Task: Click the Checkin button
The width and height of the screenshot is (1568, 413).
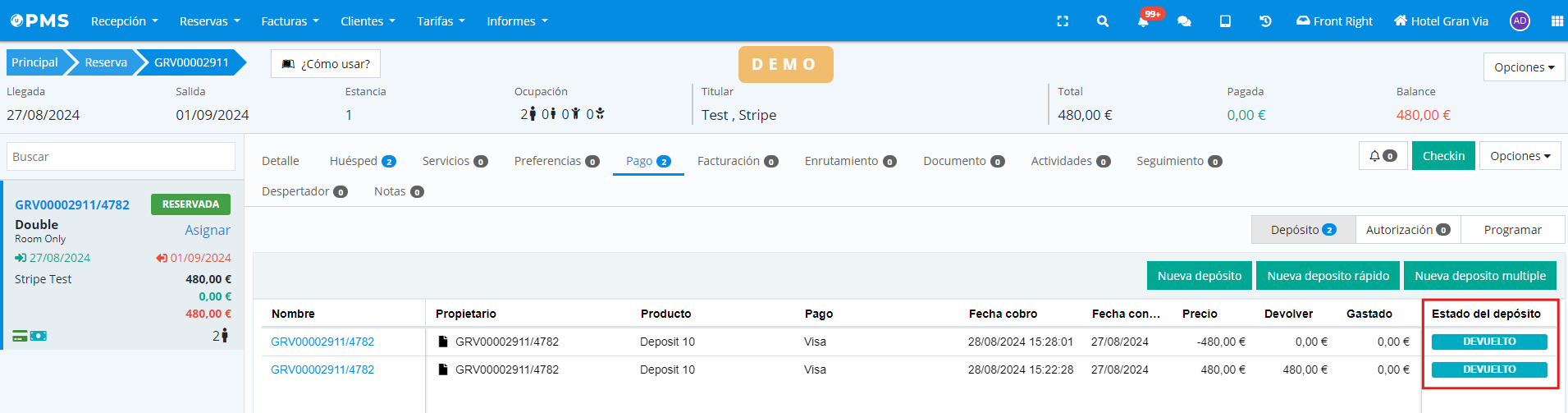Action: click(x=1443, y=156)
